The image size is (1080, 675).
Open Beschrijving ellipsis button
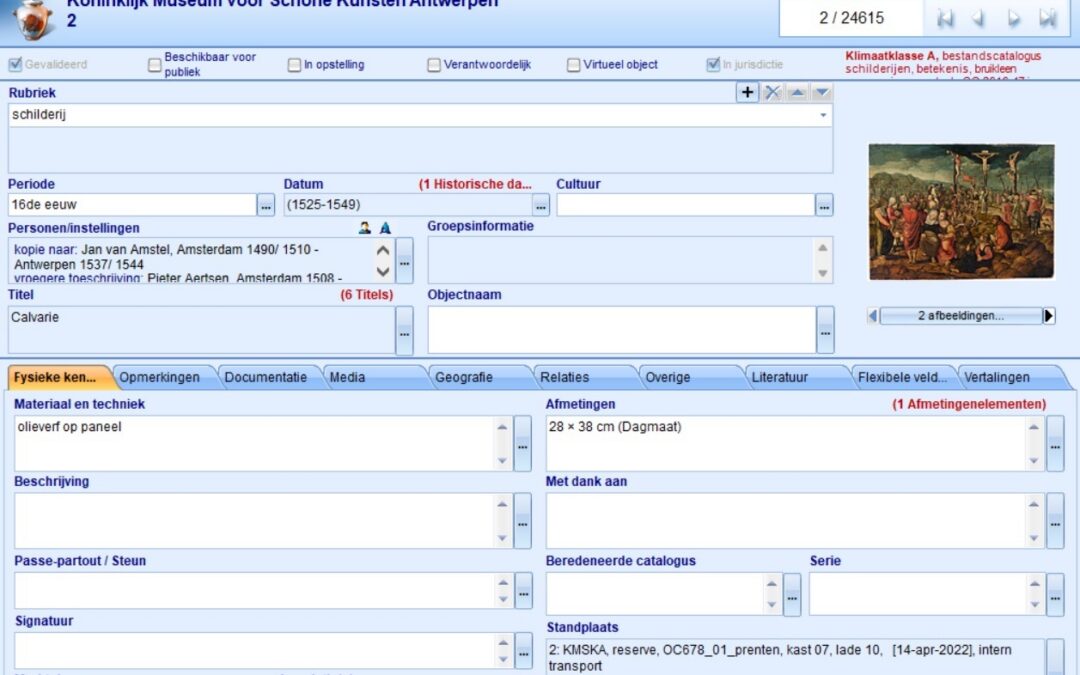(523, 521)
